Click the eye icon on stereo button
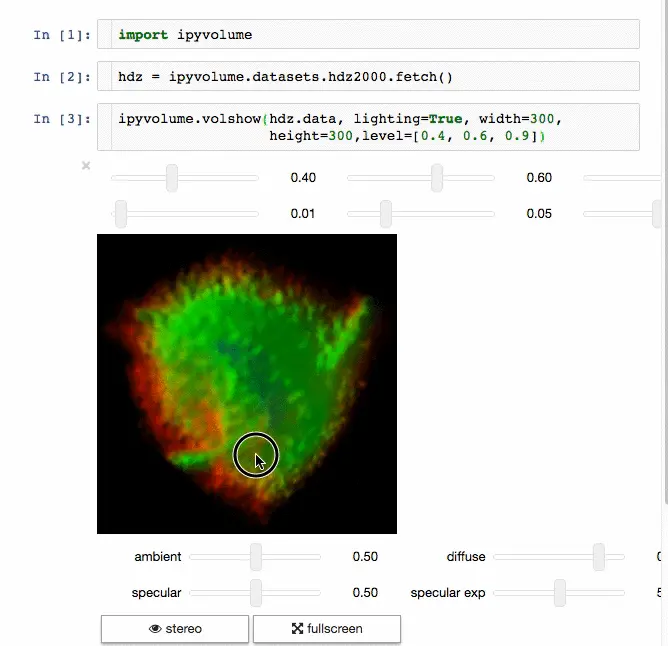 pos(155,629)
